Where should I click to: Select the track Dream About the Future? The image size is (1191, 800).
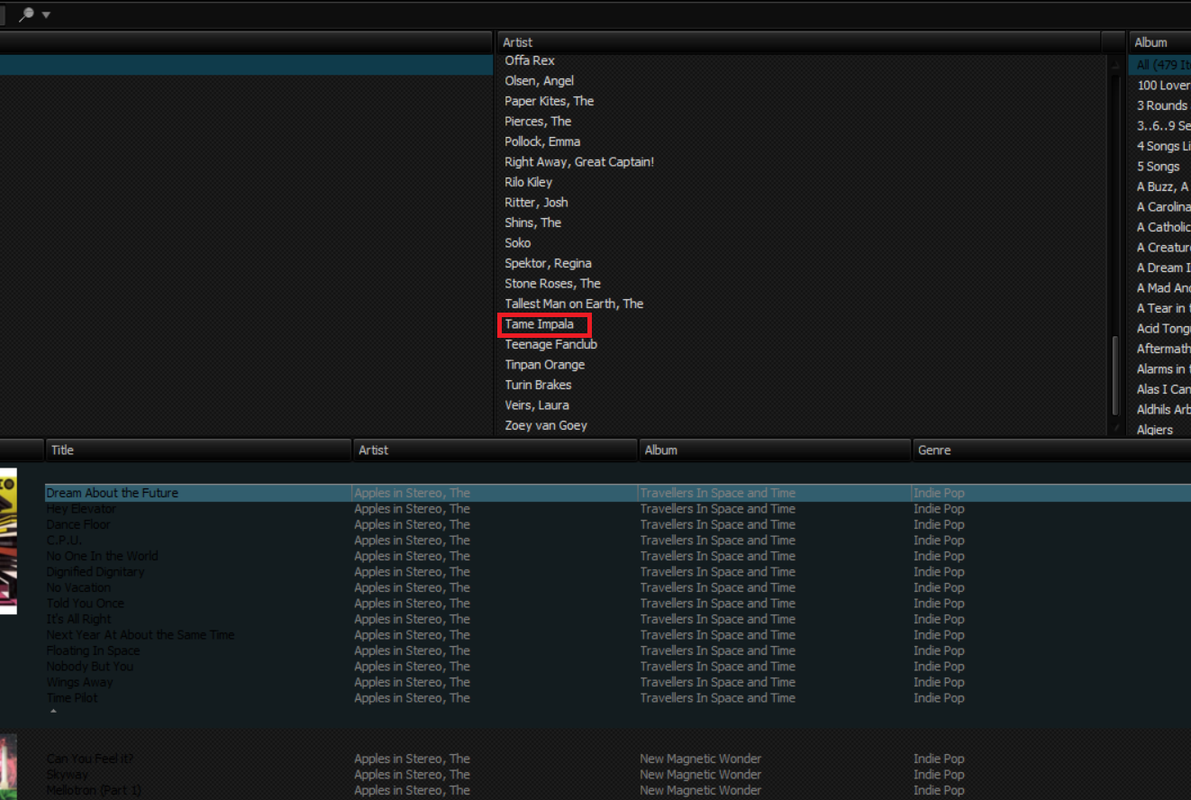112,493
